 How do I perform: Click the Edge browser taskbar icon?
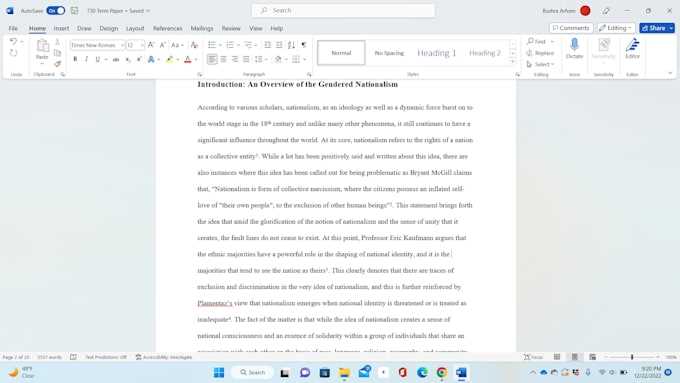(422, 372)
